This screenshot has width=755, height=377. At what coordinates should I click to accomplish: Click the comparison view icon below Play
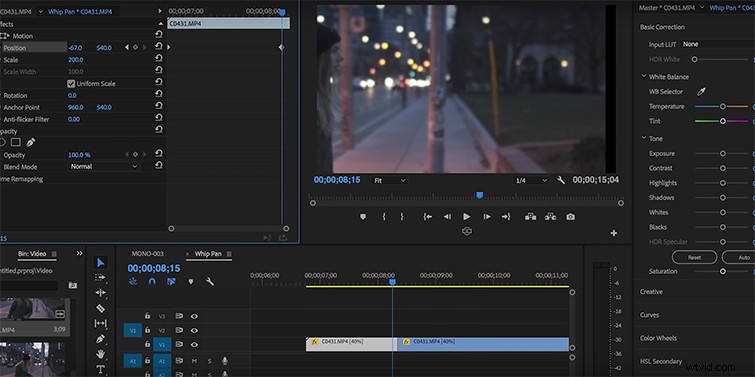point(467,232)
